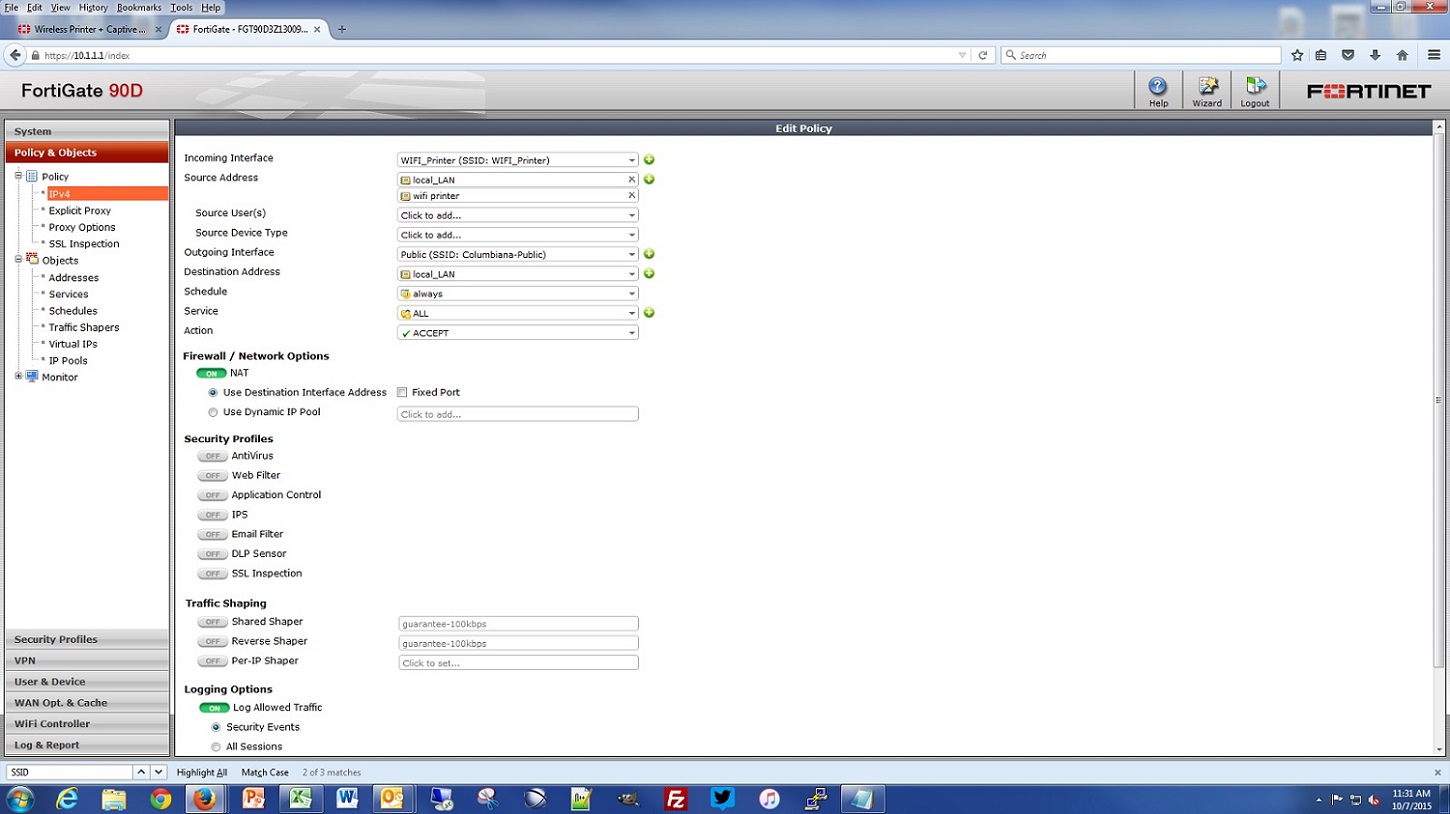Image resolution: width=1450 pixels, height=814 pixels.
Task: Add another Outgoing Interface with green plus
Action: (x=649, y=254)
